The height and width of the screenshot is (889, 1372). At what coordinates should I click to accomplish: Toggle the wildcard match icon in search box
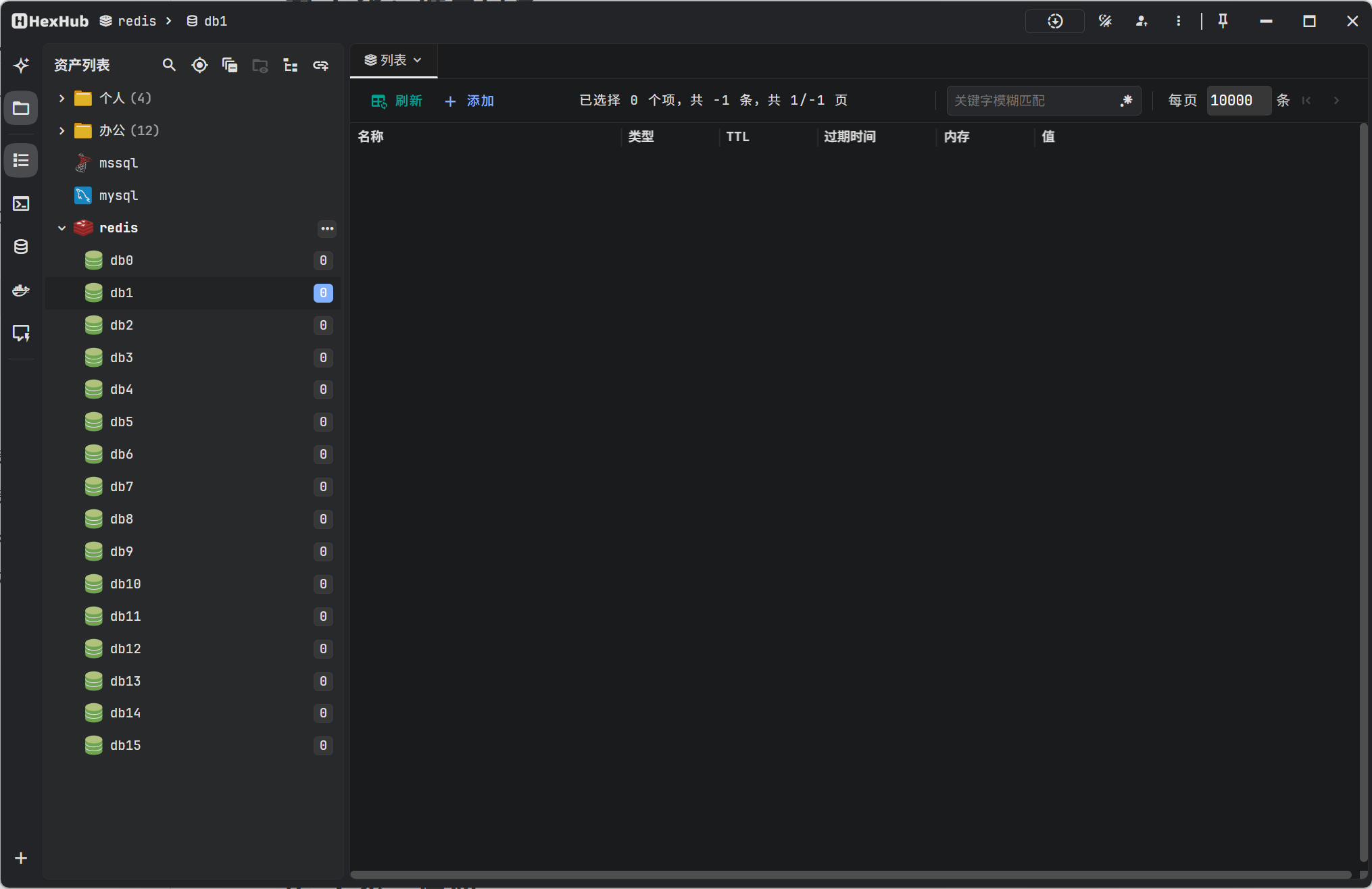(x=1126, y=101)
